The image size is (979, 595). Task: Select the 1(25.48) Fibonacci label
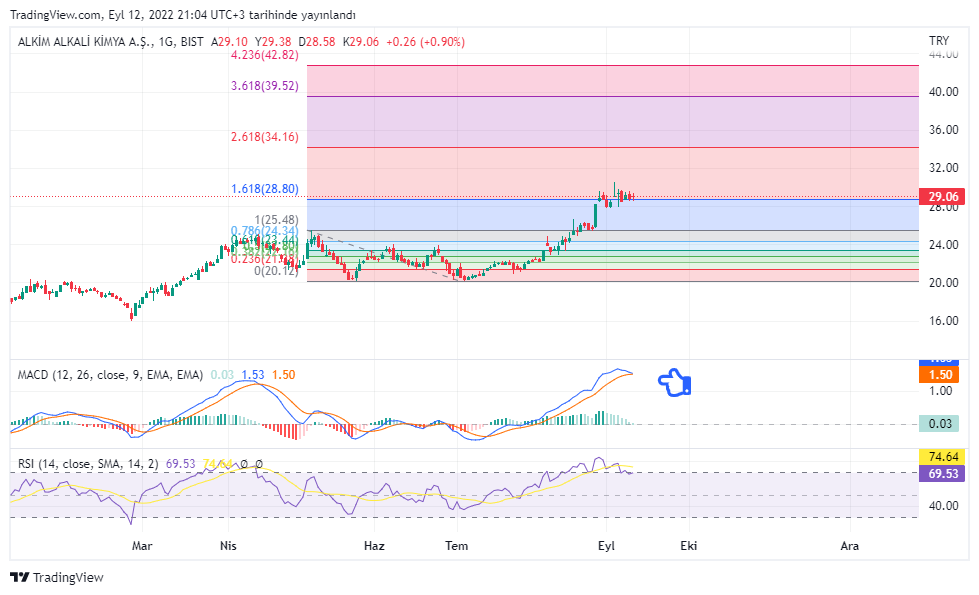click(x=277, y=220)
